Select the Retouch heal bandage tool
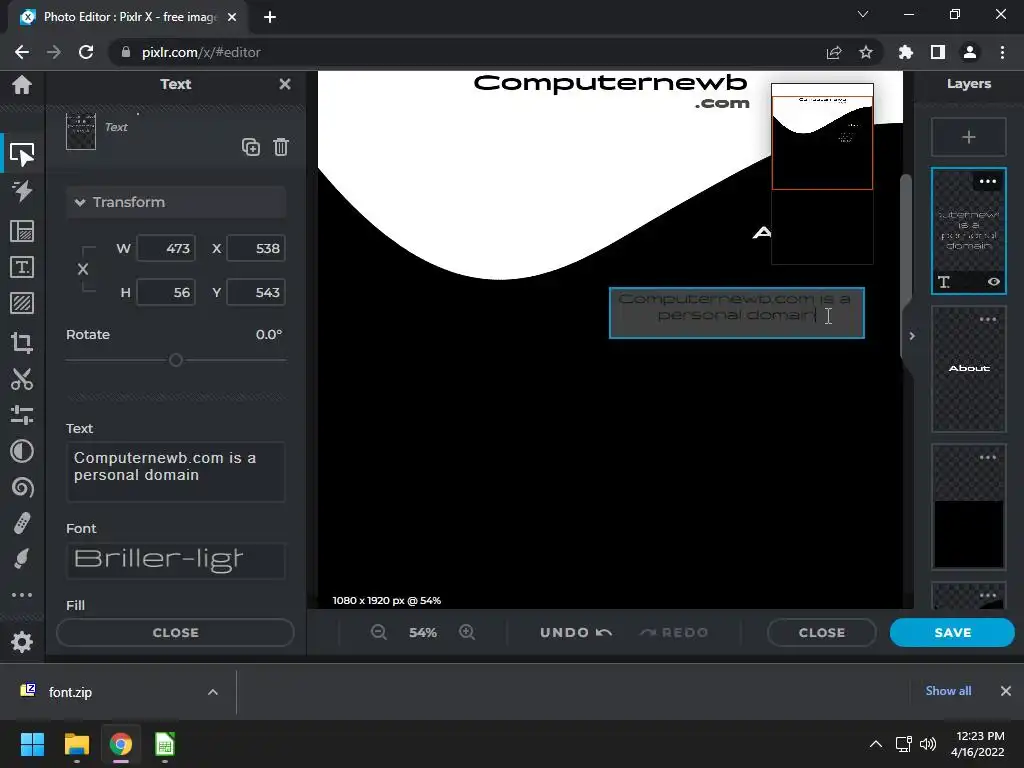 click(22, 523)
